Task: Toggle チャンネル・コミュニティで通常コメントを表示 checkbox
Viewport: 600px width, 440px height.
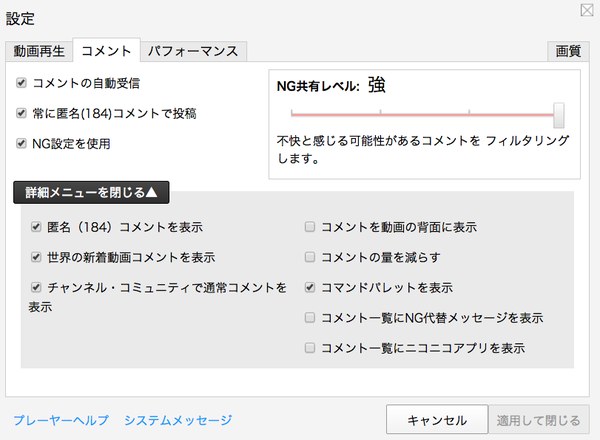Action: point(36,287)
